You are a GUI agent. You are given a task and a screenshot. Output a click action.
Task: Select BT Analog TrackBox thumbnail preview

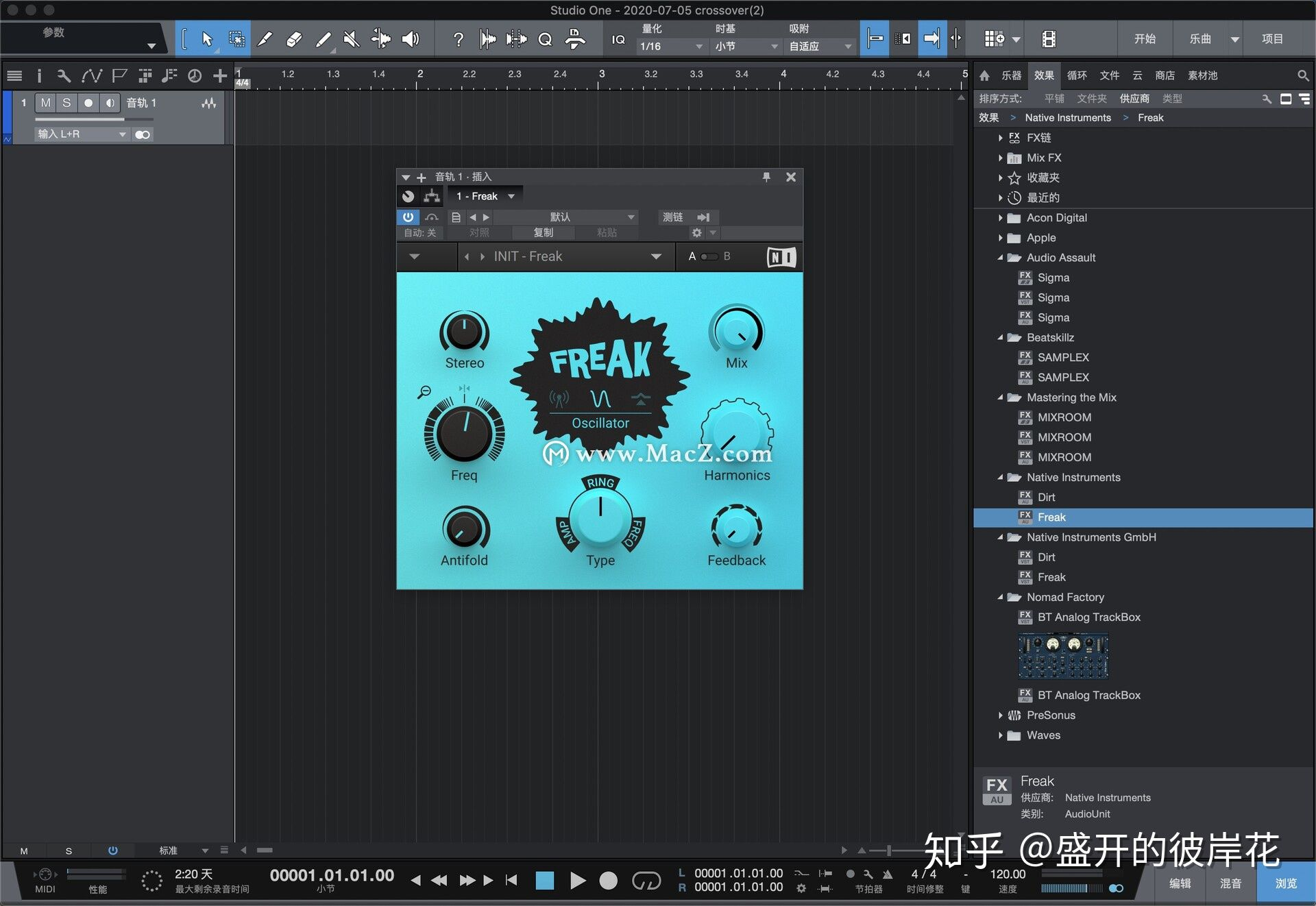pyautogui.click(x=1063, y=656)
